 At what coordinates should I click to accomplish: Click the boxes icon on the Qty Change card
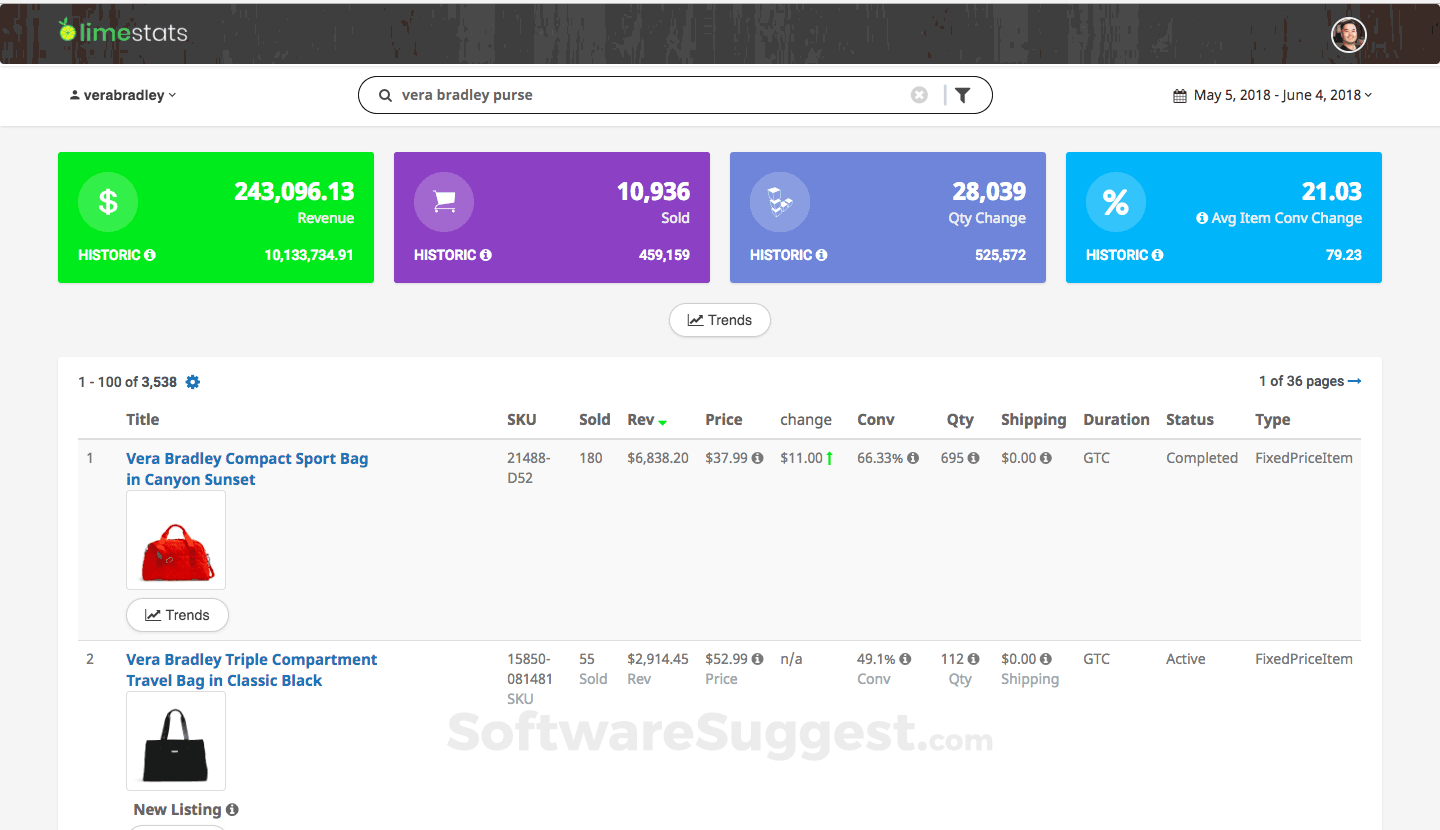(x=780, y=202)
